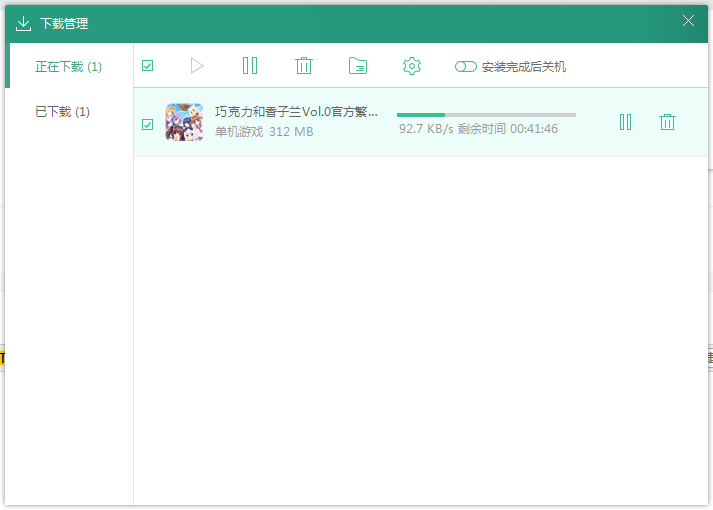Image resolution: width=713 pixels, height=510 pixels.
Task: Pause the 巧克力和香子兰 download
Action: pyautogui.click(x=625, y=122)
